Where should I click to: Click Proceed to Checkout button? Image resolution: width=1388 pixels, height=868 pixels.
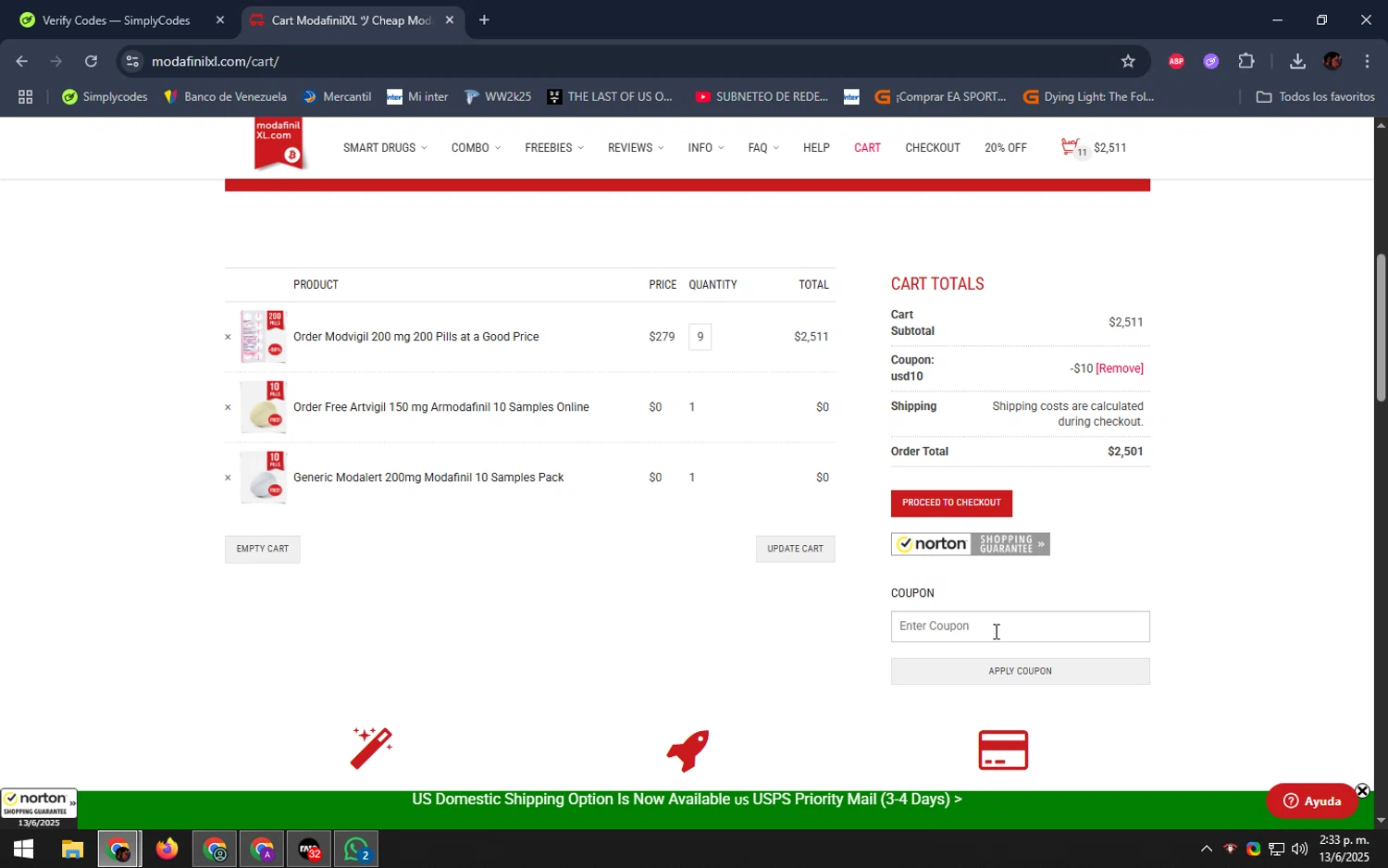tap(951, 503)
